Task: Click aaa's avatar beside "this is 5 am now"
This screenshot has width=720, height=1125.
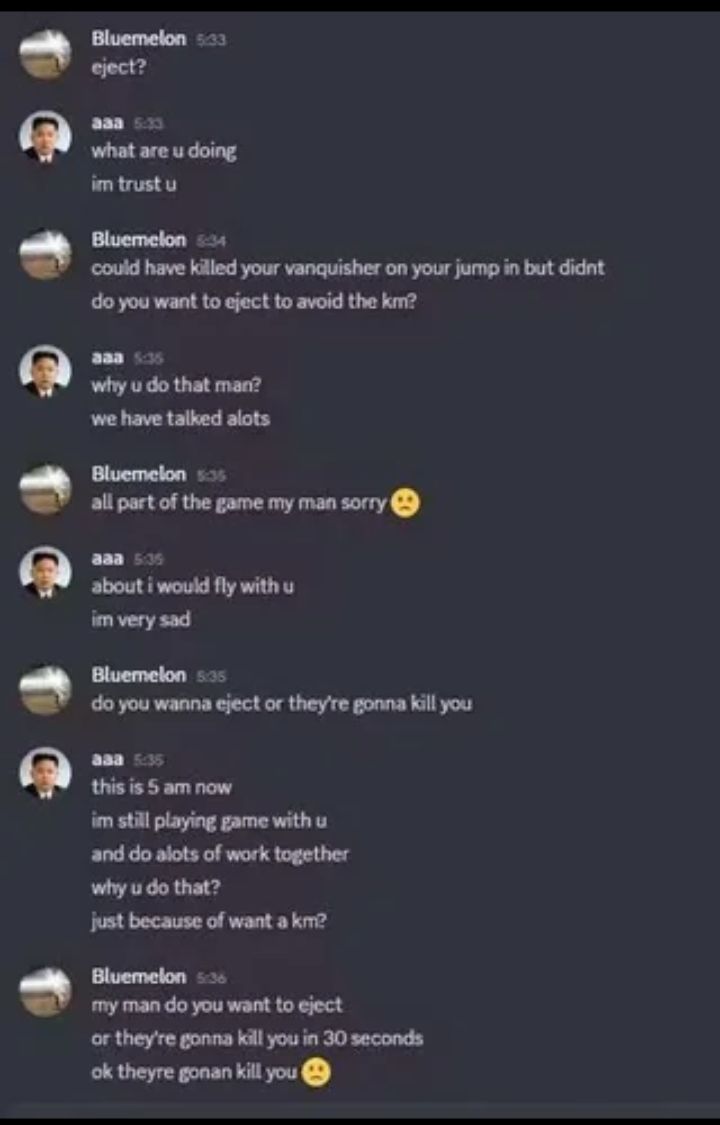Action: (x=45, y=773)
